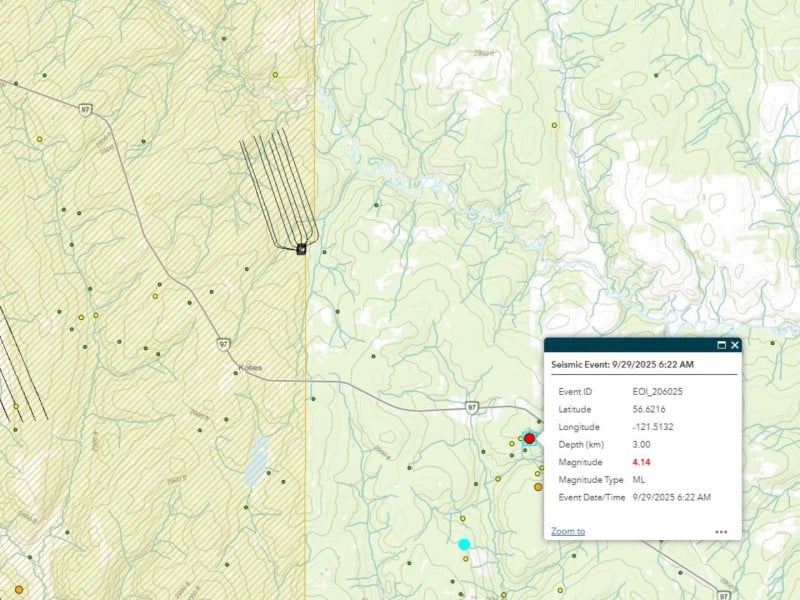
Task: Click the small blue lake south of Kobes
Action: point(256,462)
